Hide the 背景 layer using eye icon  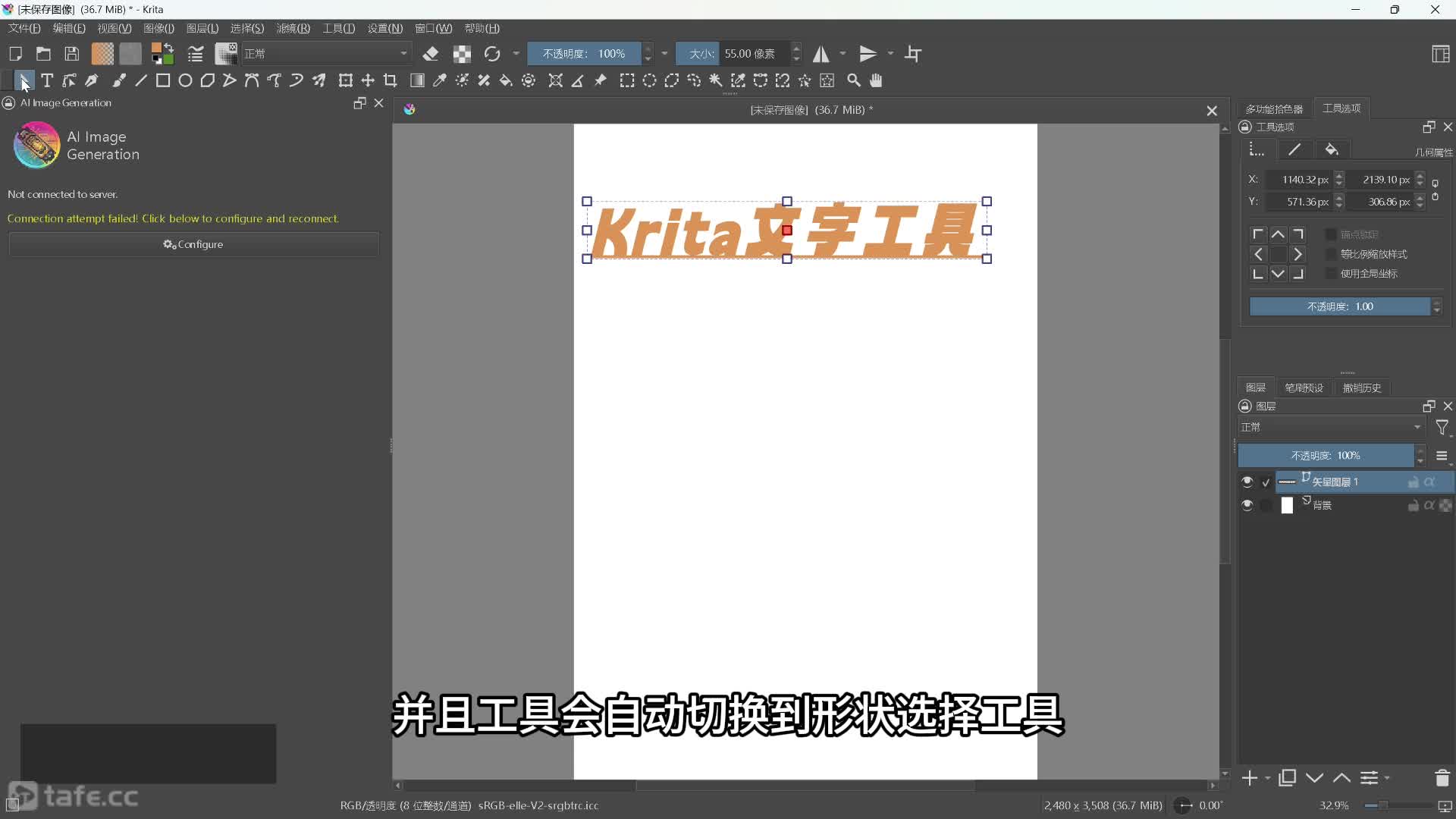coord(1247,505)
